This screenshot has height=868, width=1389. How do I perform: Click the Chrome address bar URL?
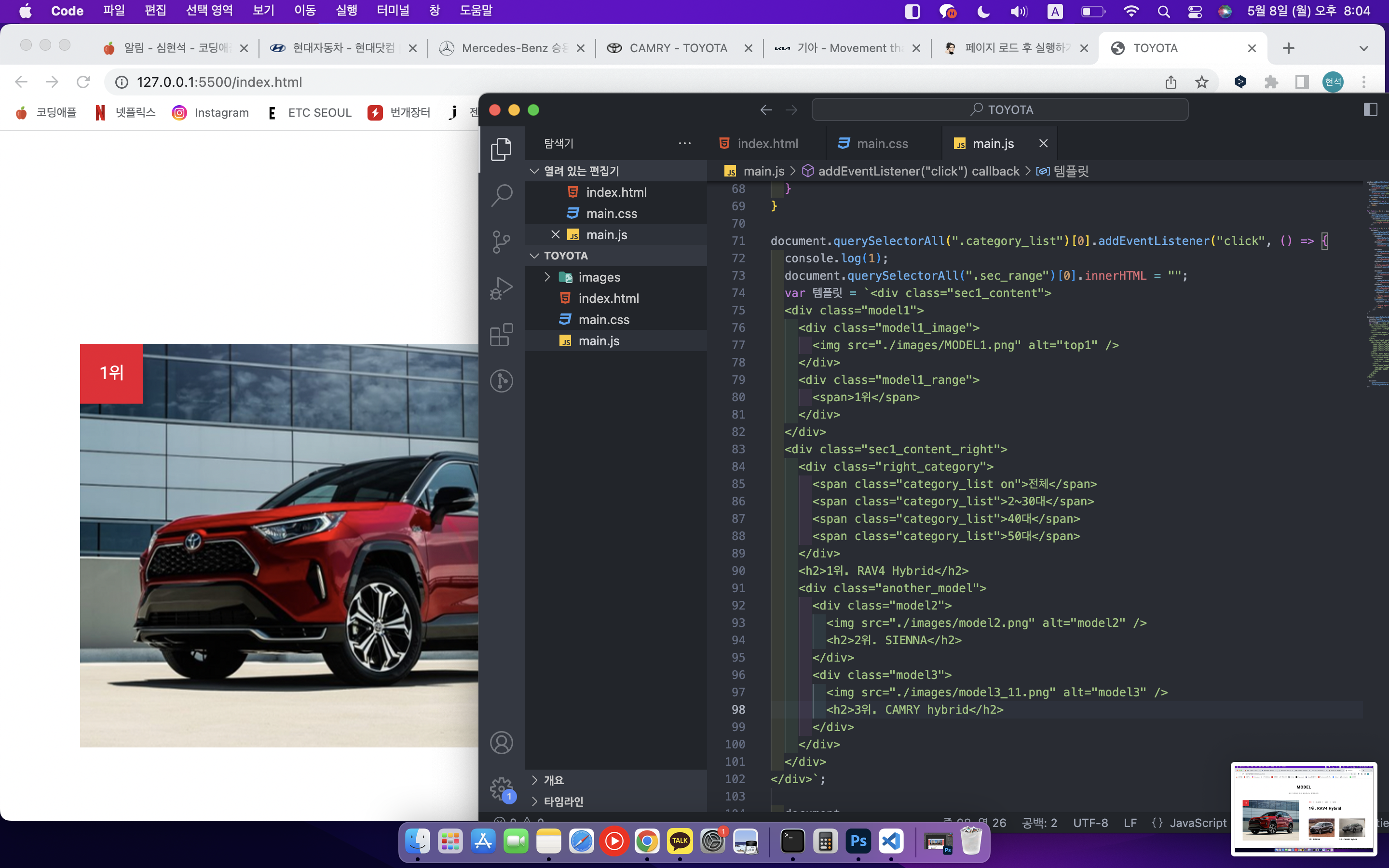pos(219,82)
